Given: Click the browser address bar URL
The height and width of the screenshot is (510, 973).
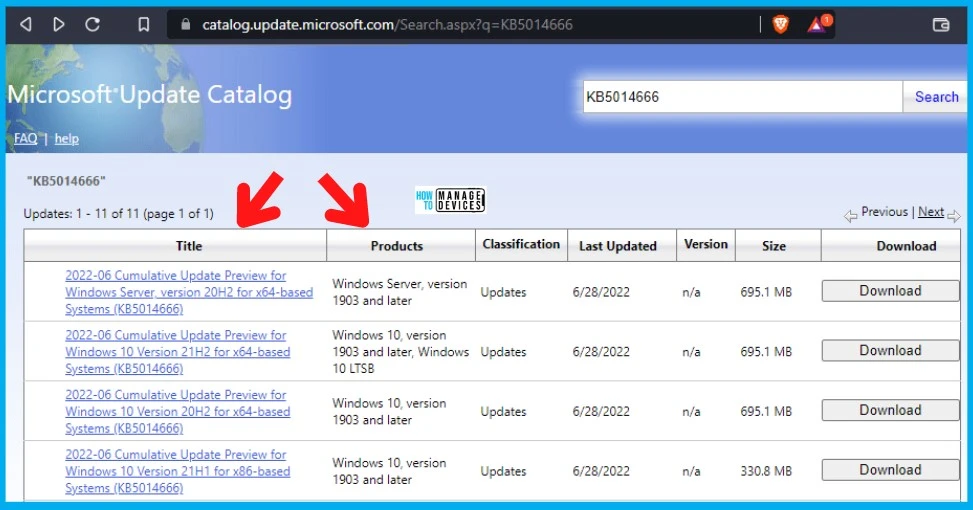Looking at the screenshot, I should 387,25.
